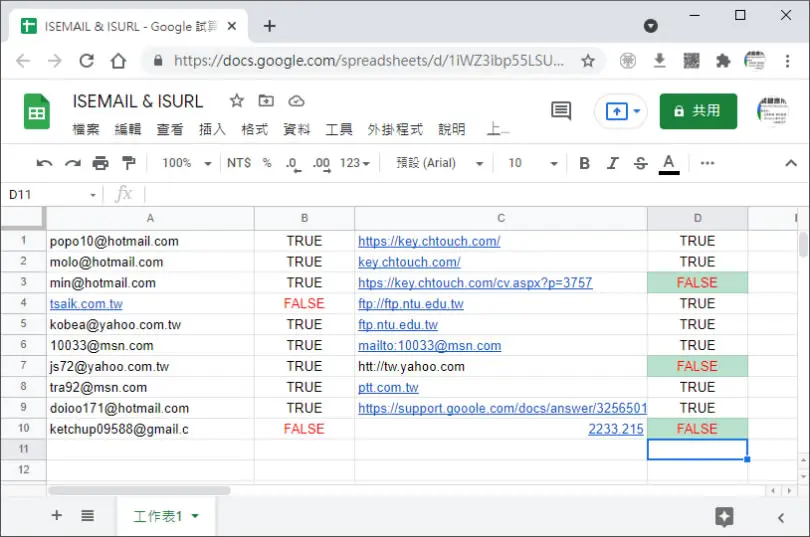
Task: Open the https://key.chtouch.com/ link in C1
Action: 429,241
